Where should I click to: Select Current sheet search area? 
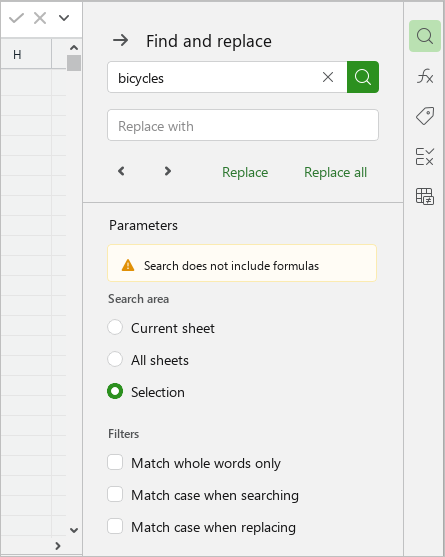click(x=115, y=327)
